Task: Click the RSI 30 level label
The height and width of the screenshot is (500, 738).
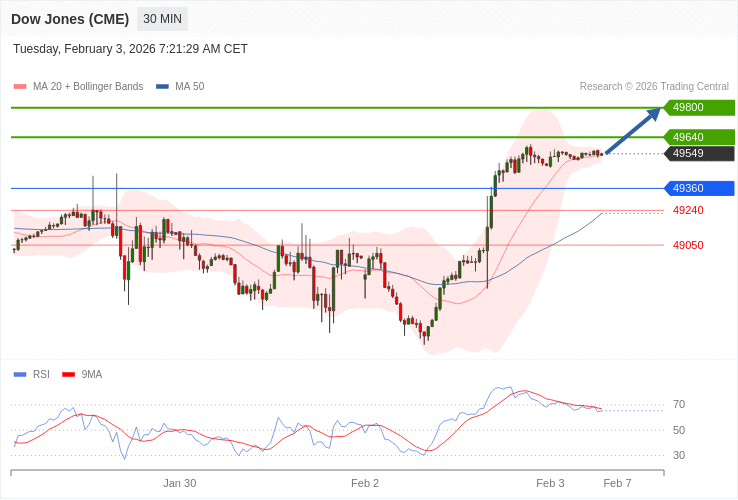Action: (x=679, y=455)
